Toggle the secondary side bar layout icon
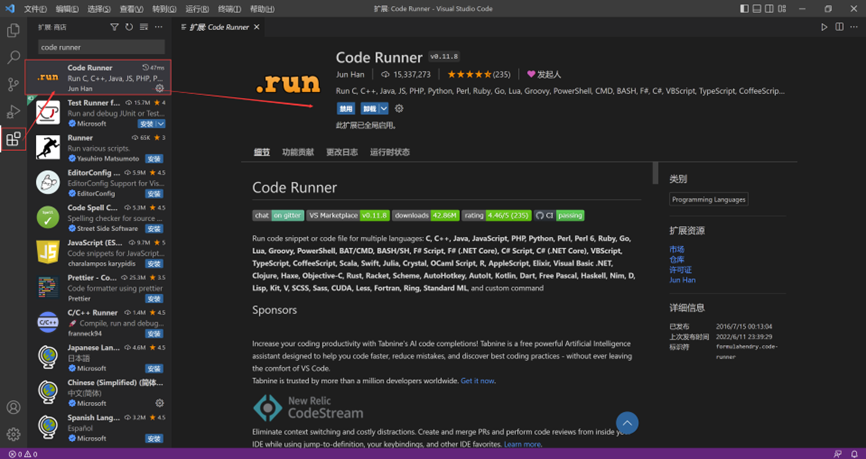866x459 pixels. [x=769, y=9]
